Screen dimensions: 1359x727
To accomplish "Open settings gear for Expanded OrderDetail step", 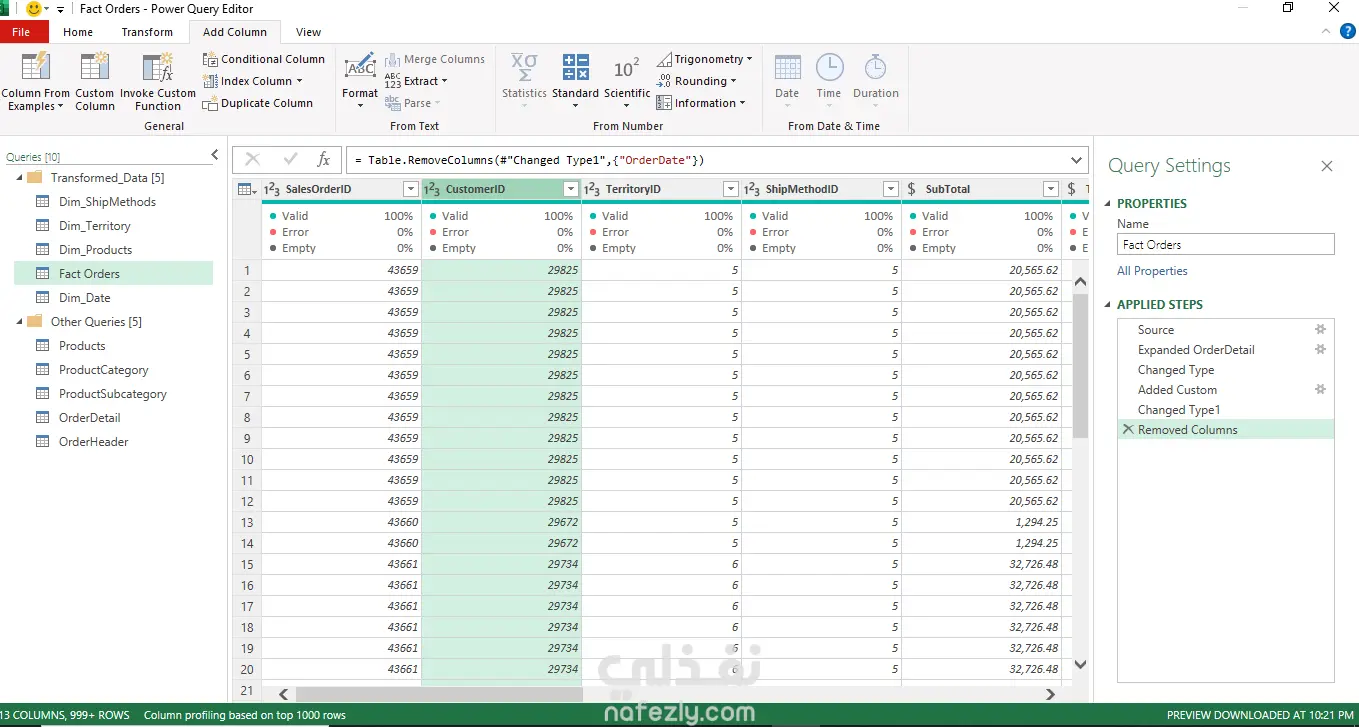I will coord(1320,349).
